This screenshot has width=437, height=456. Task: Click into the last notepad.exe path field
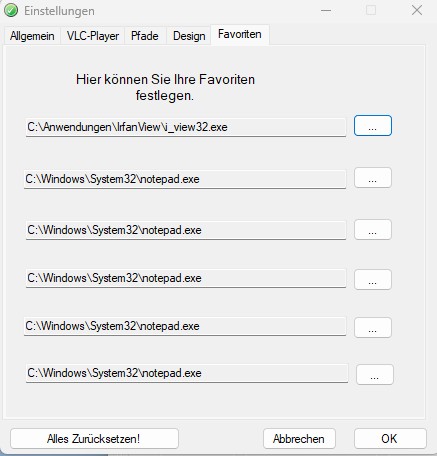[x=187, y=373]
